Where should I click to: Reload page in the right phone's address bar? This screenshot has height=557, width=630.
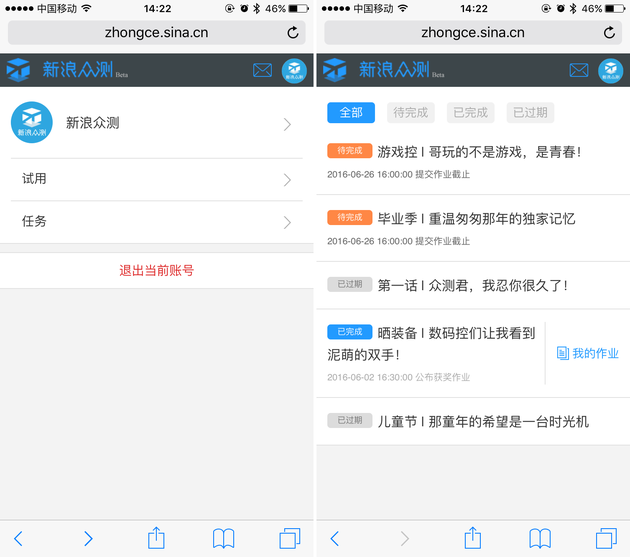(609, 33)
